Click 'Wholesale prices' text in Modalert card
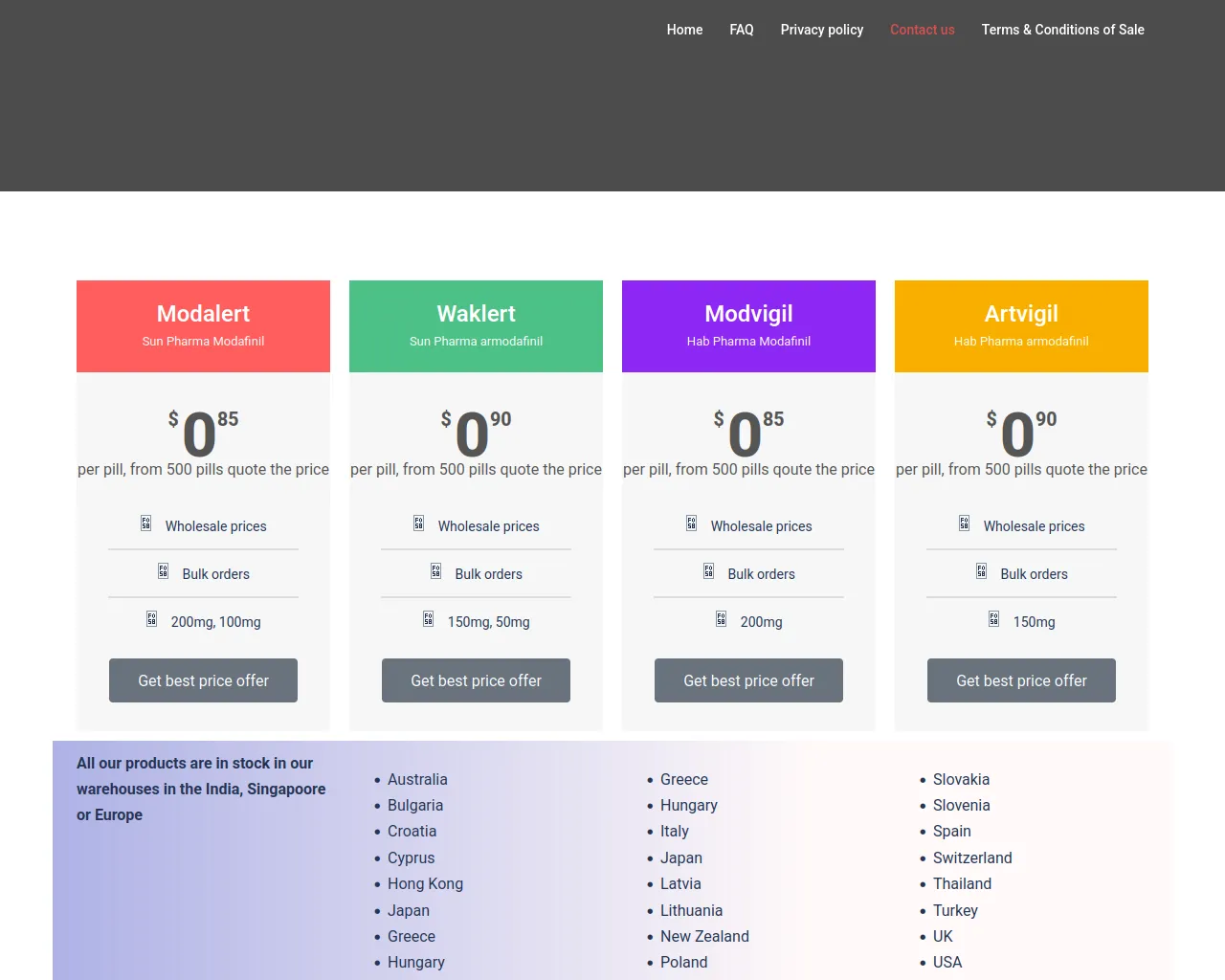 tap(215, 526)
